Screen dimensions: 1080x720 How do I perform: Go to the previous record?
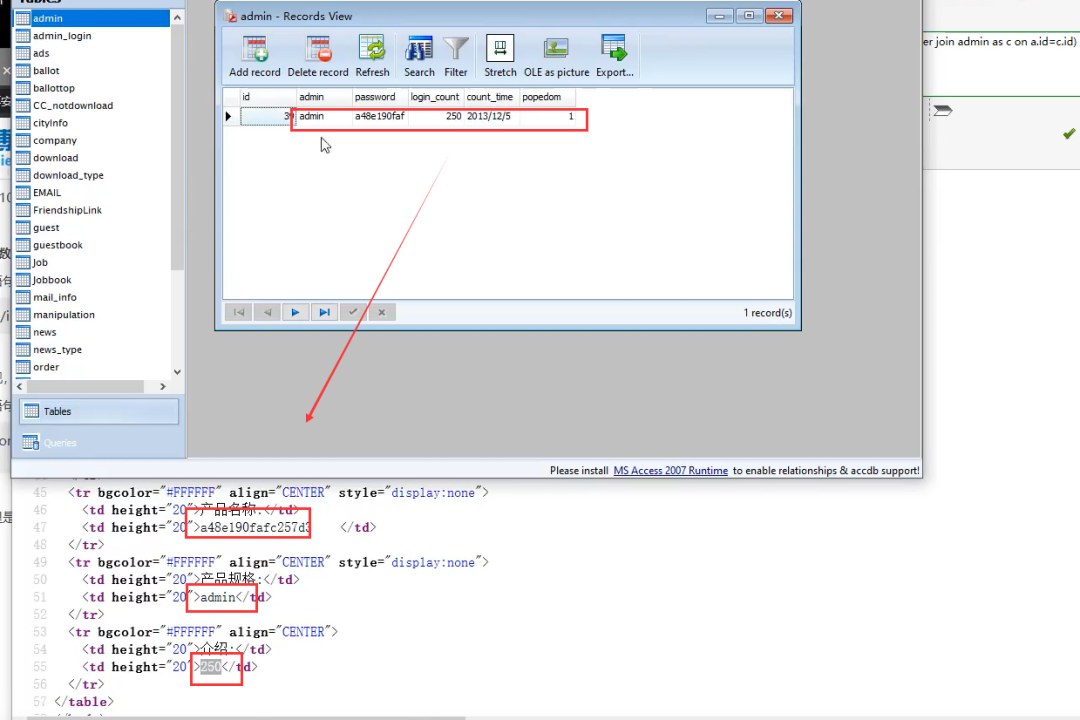267,312
